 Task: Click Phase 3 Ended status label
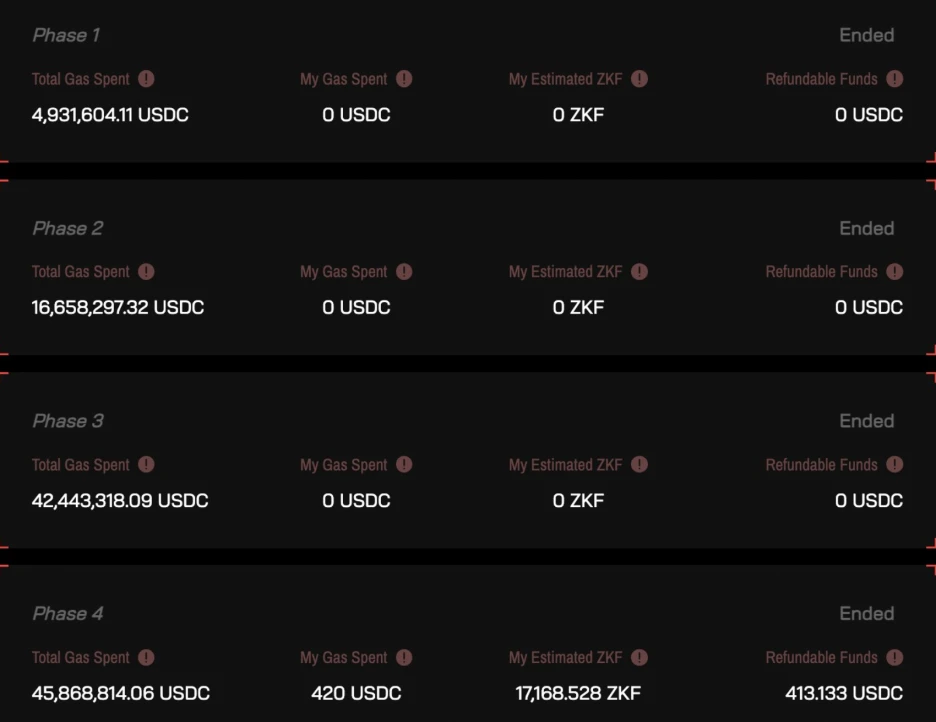[x=866, y=421]
